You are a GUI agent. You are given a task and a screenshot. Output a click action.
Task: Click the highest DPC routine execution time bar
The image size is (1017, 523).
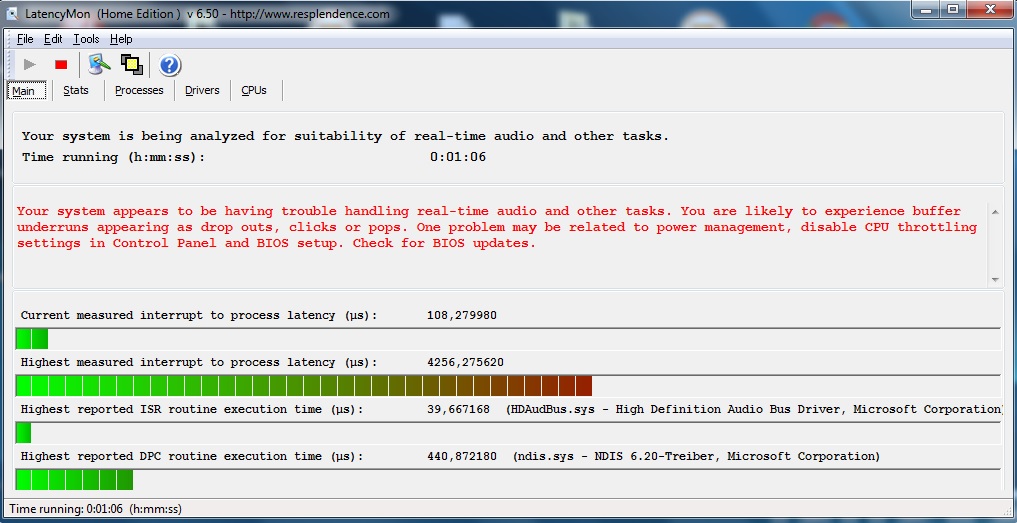508,480
